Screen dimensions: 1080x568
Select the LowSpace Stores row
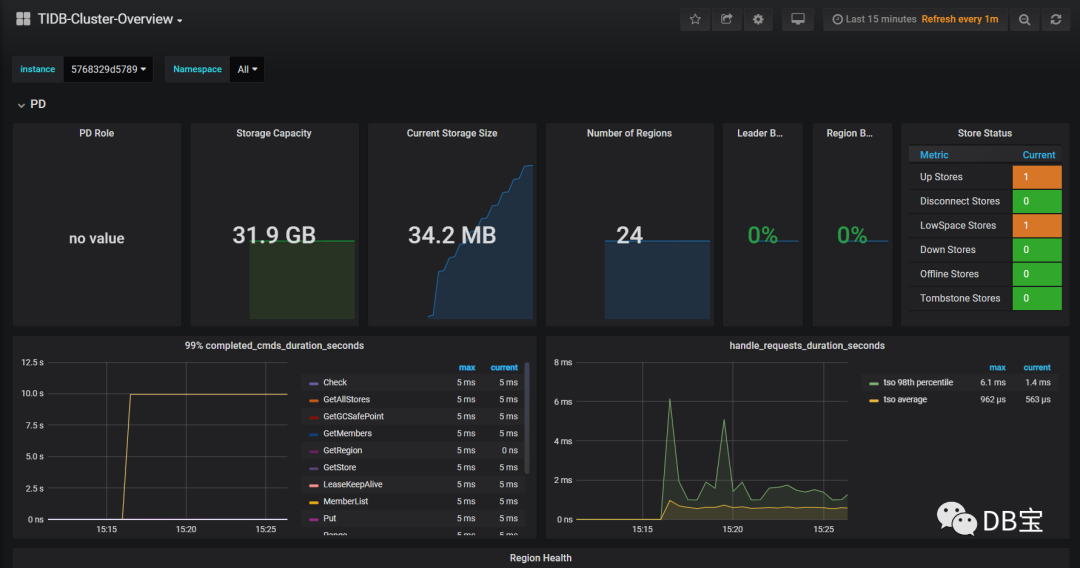(x=985, y=225)
